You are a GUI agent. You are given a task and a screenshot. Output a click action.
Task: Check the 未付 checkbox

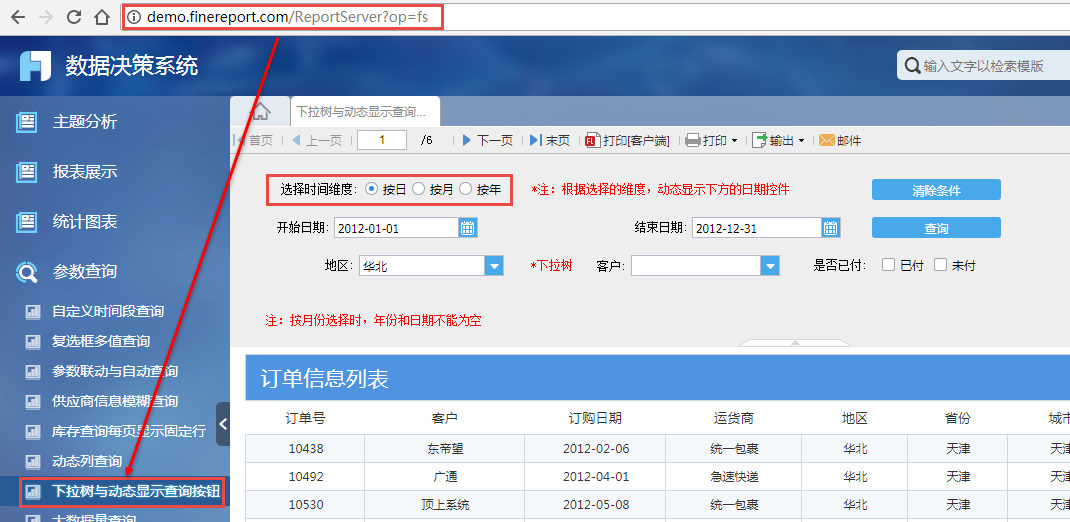[941, 265]
